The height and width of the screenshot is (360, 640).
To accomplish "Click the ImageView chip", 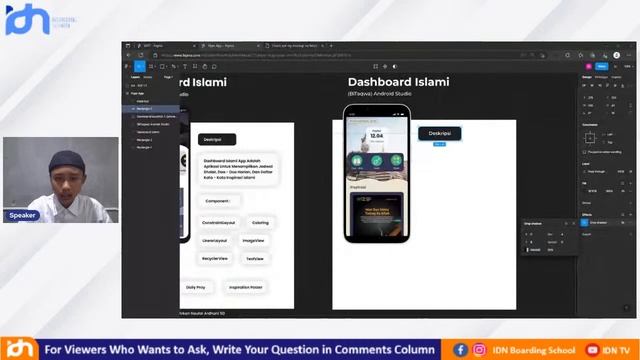I will click(253, 241).
